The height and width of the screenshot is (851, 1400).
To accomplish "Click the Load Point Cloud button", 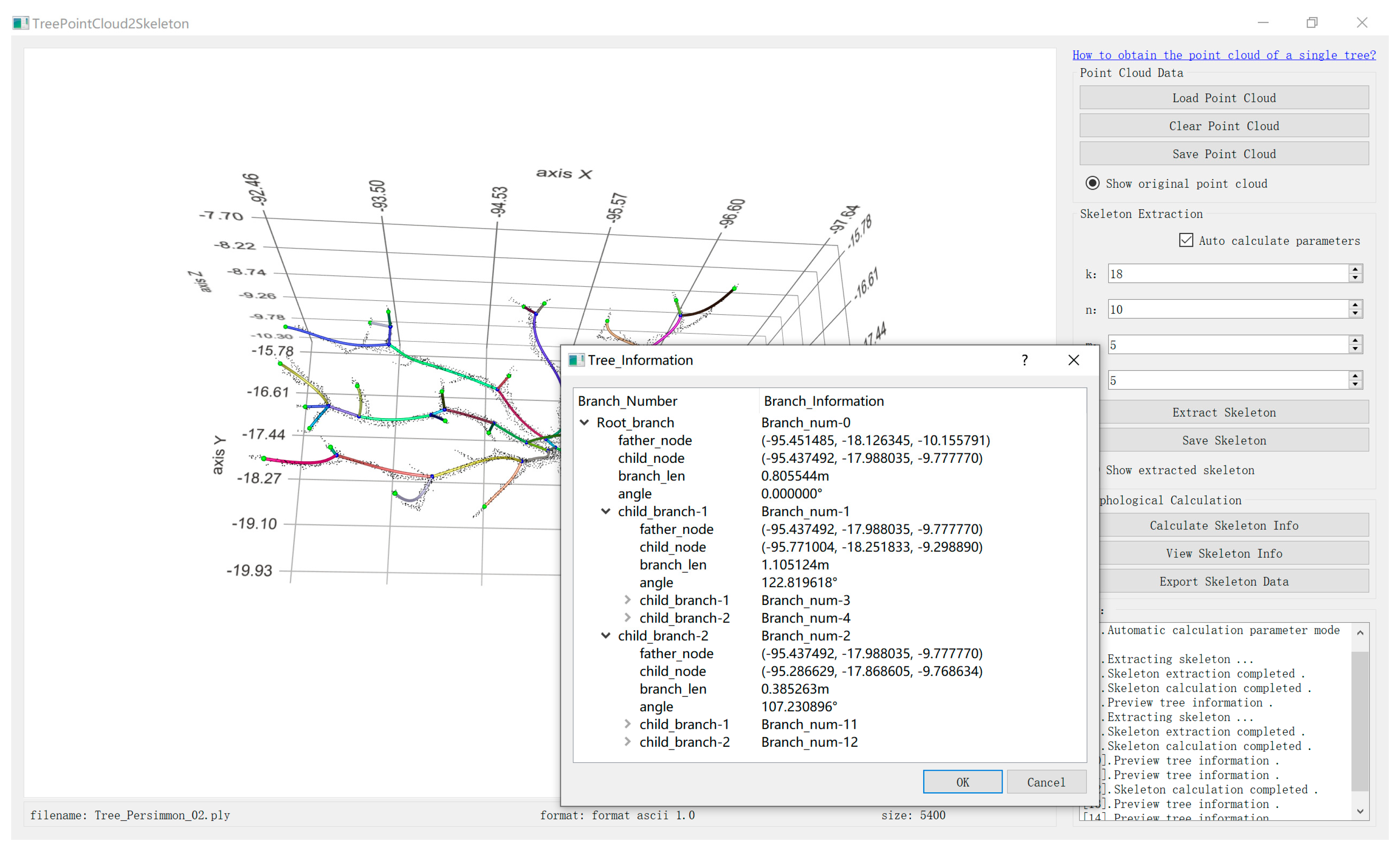I will tap(1224, 98).
